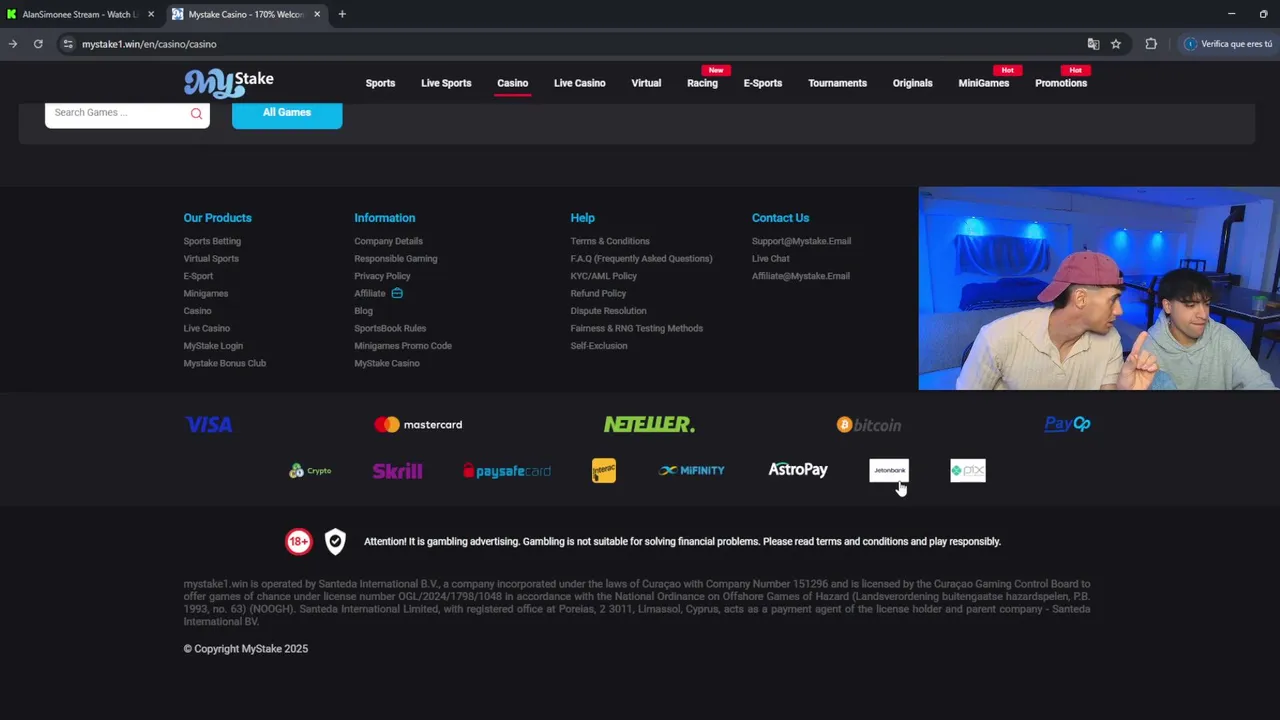Click the AstroPay payment logo
The image size is (1280, 720).
[x=798, y=469]
